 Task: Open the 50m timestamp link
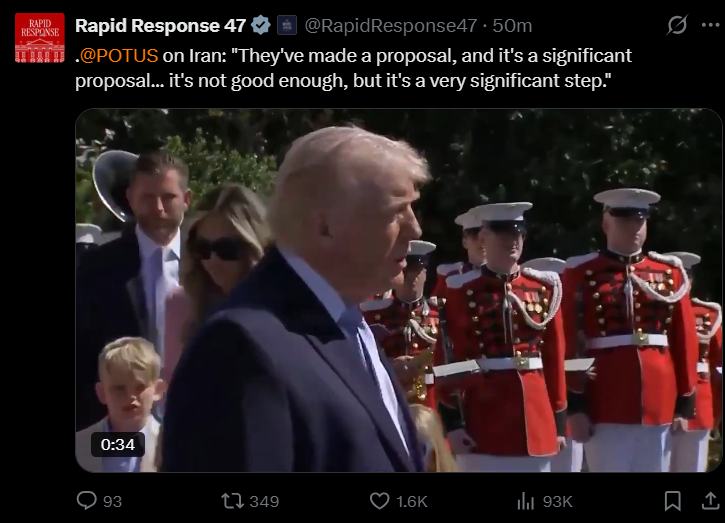512,26
